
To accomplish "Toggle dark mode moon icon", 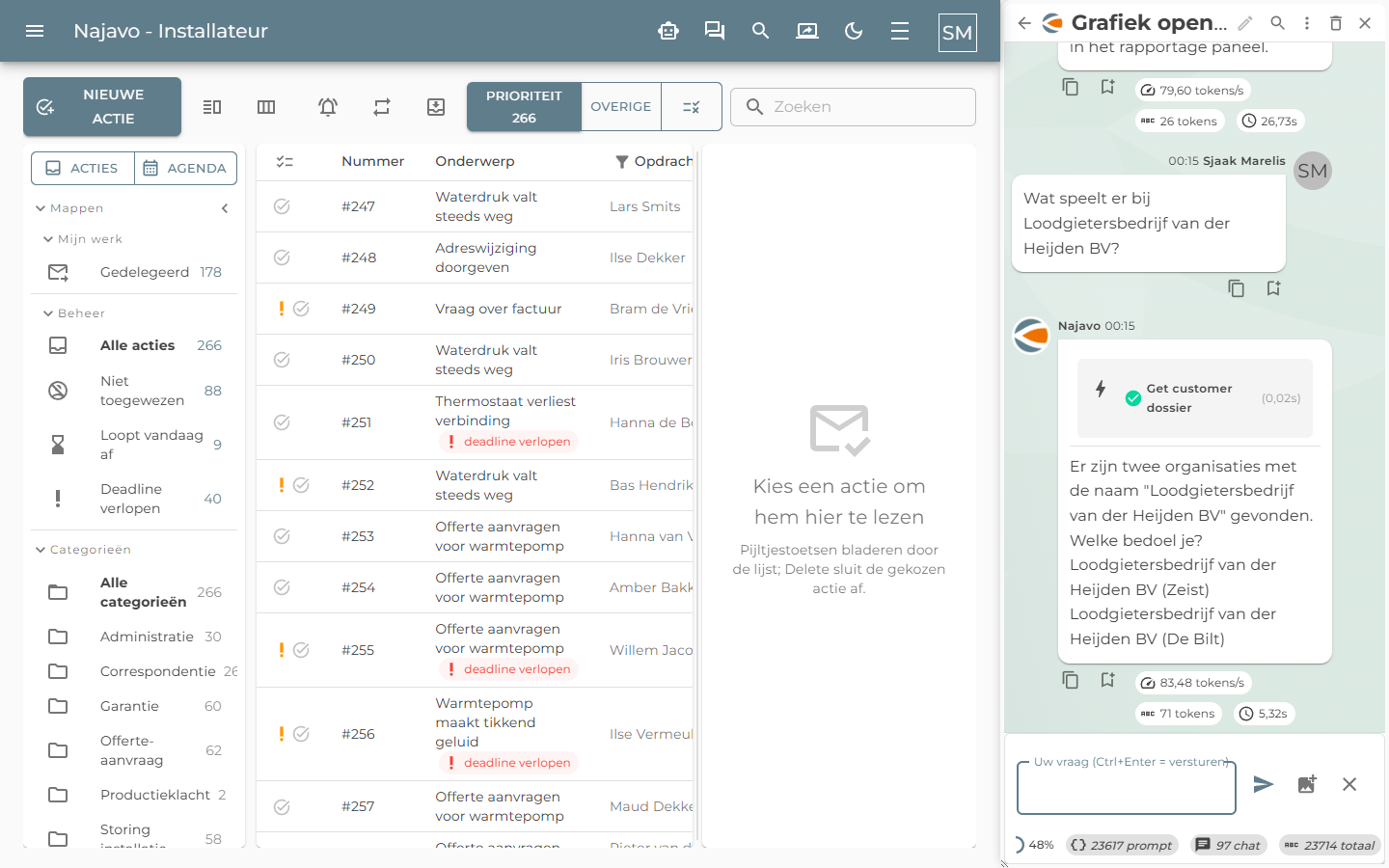I will pyautogui.click(x=854, y=31).
